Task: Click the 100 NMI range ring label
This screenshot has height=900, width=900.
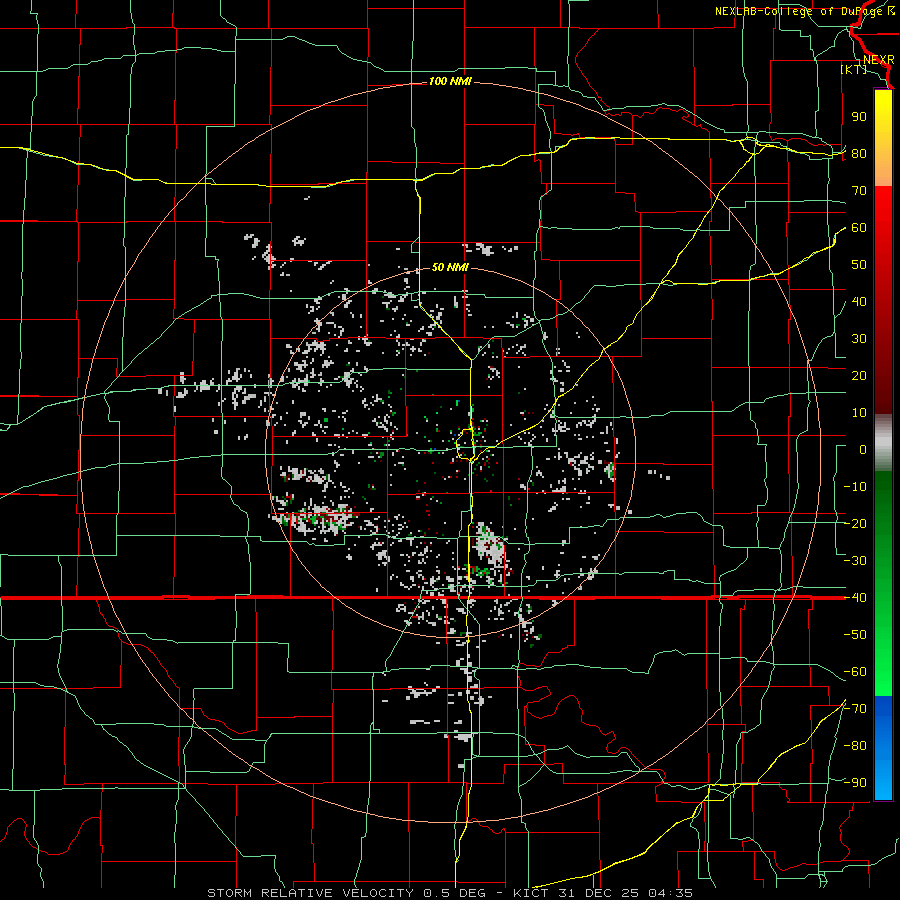Action: 450,82
